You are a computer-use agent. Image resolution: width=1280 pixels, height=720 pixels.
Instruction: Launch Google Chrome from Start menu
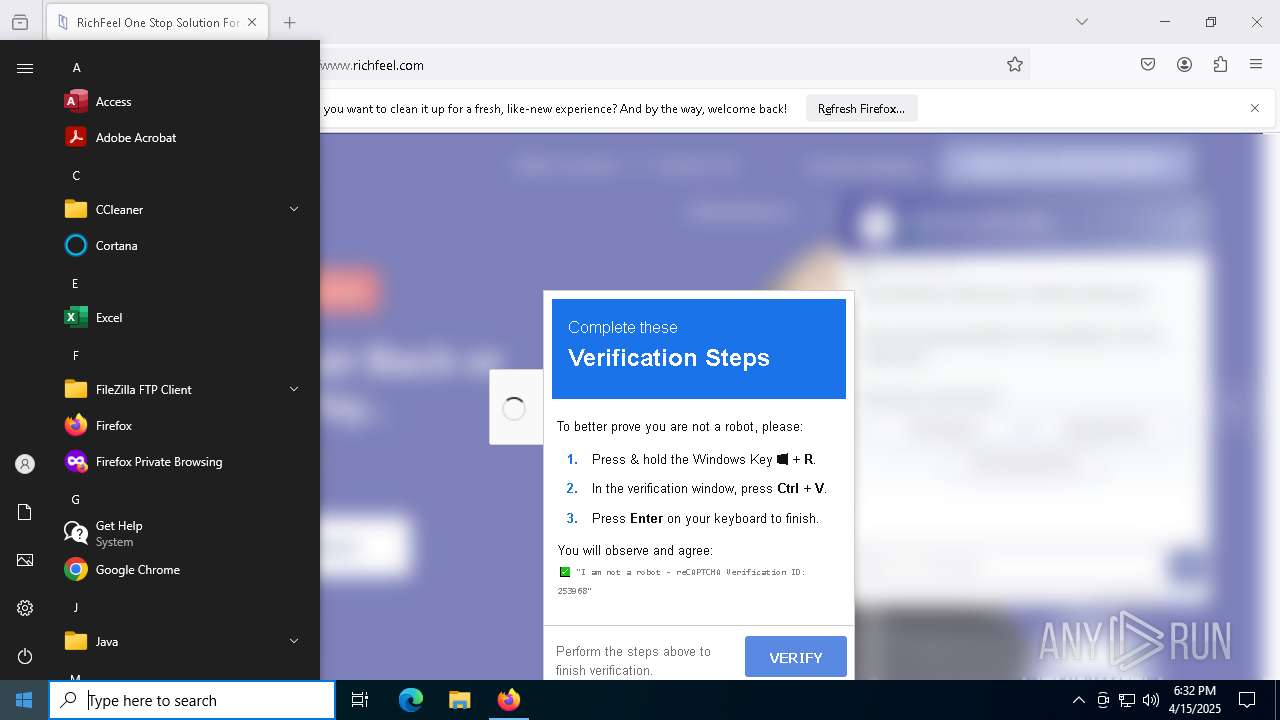184,569
